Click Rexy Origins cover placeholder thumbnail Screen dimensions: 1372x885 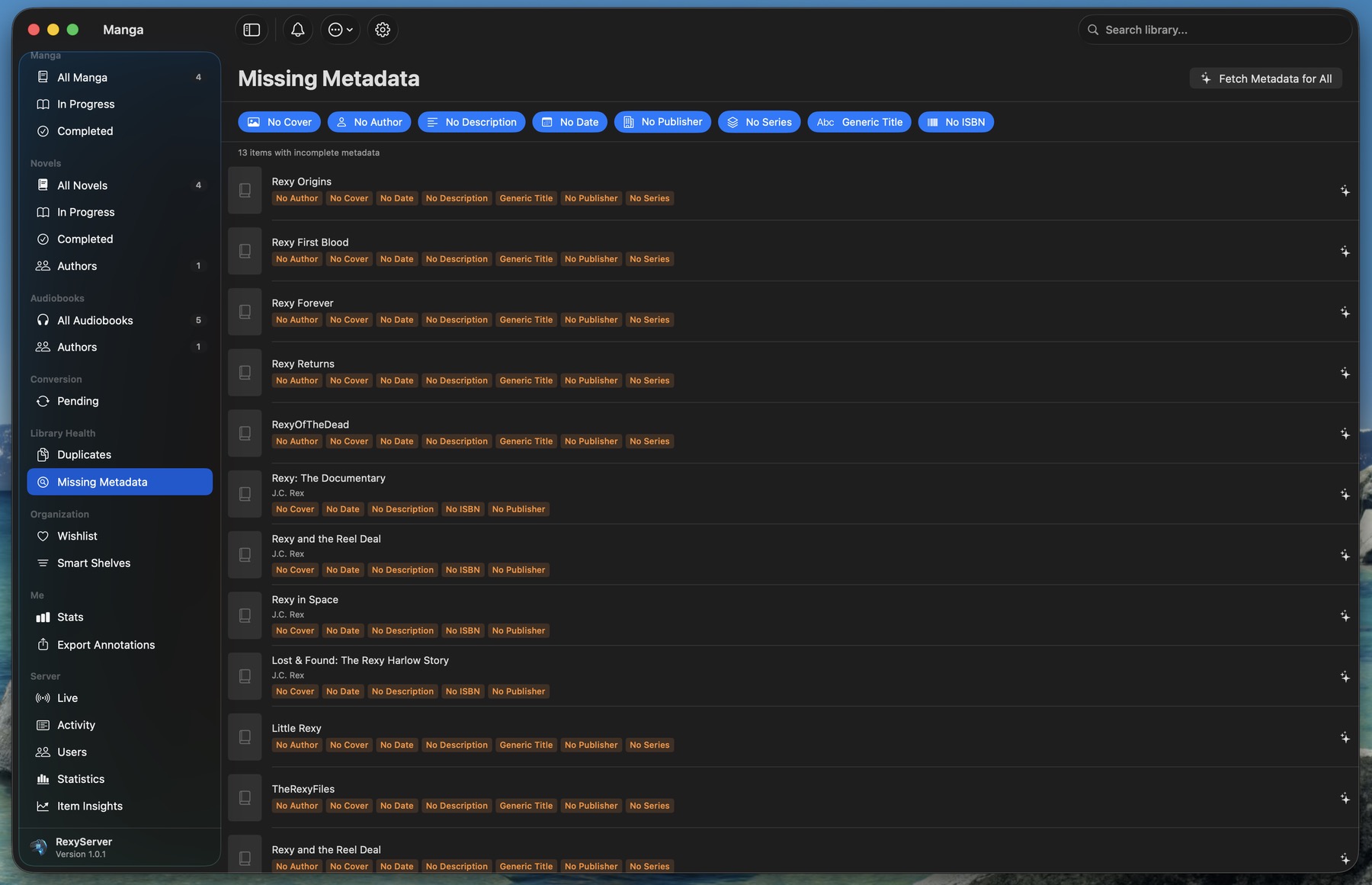tap(245, 190)
